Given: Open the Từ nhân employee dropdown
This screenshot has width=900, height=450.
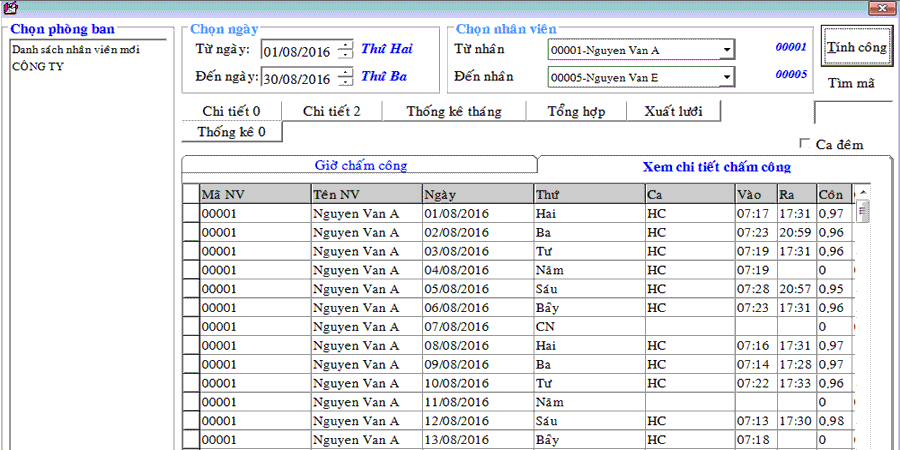Looking at the screenshot, I should point(728,50).
